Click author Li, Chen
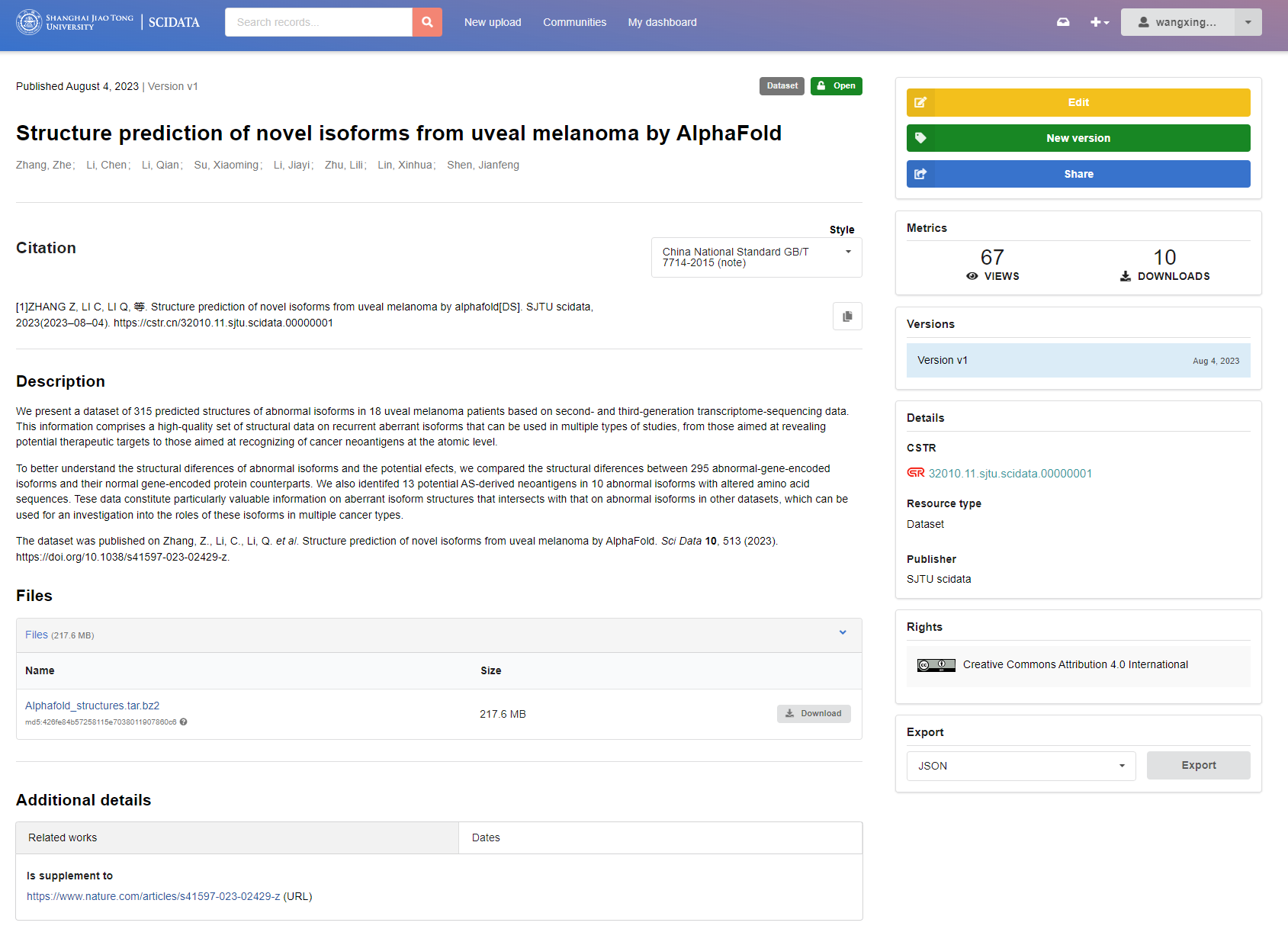 107,165
